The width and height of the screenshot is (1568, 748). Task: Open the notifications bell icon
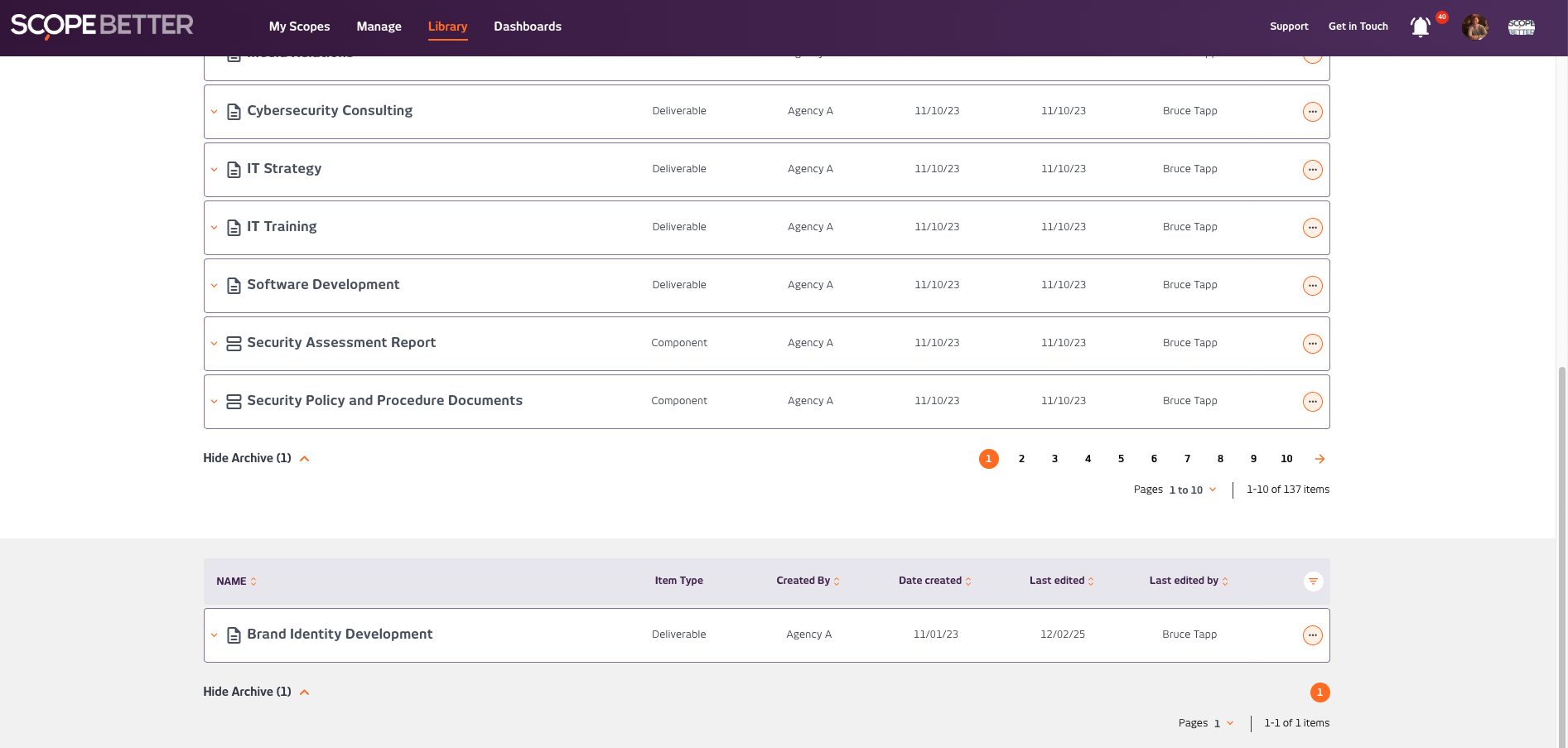1420,27
